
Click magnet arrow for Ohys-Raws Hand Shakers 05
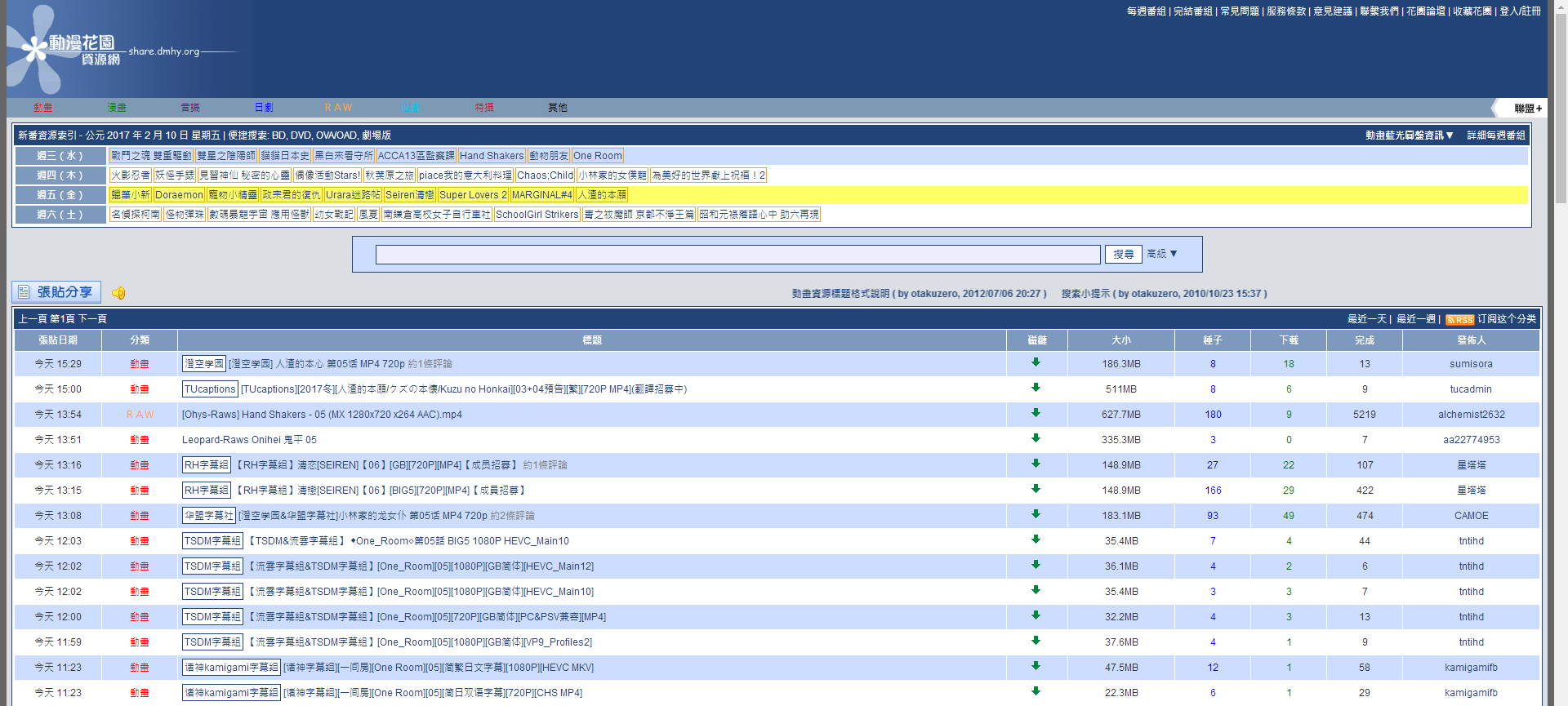click(x=1036, y=413)
